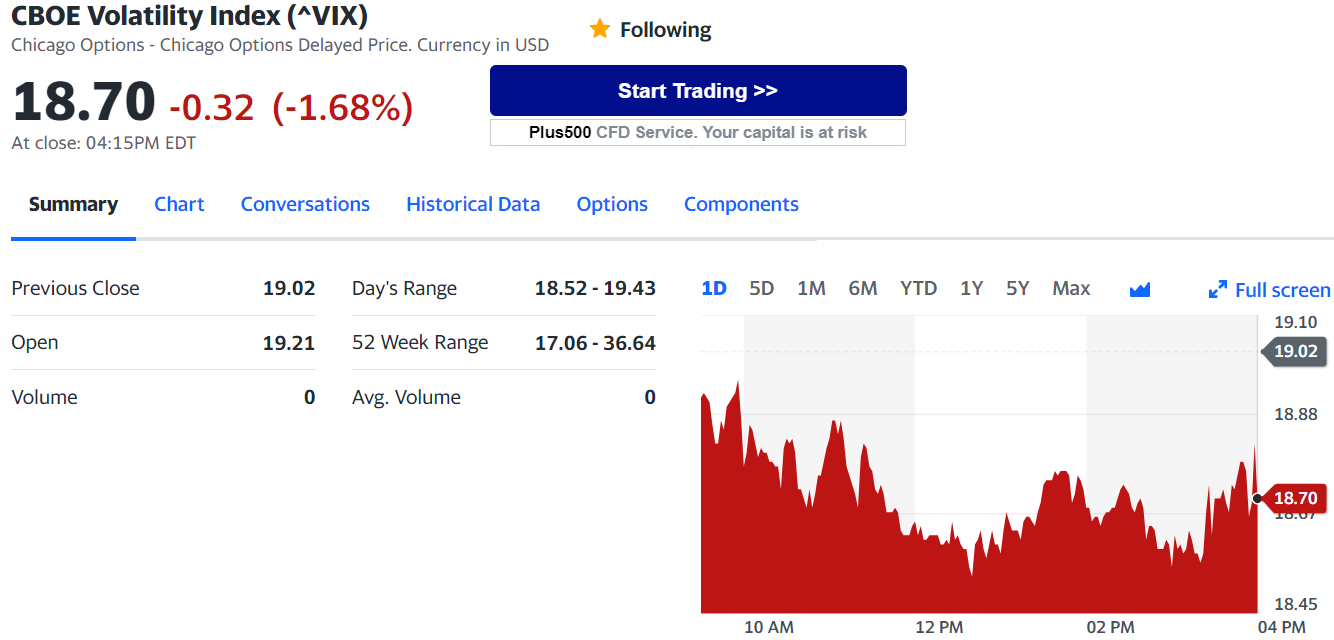This screenshot has width=1334, height=640.
Task: Open the Full screen chart link
Action: pyautogui.click(x=1283, y=290)
